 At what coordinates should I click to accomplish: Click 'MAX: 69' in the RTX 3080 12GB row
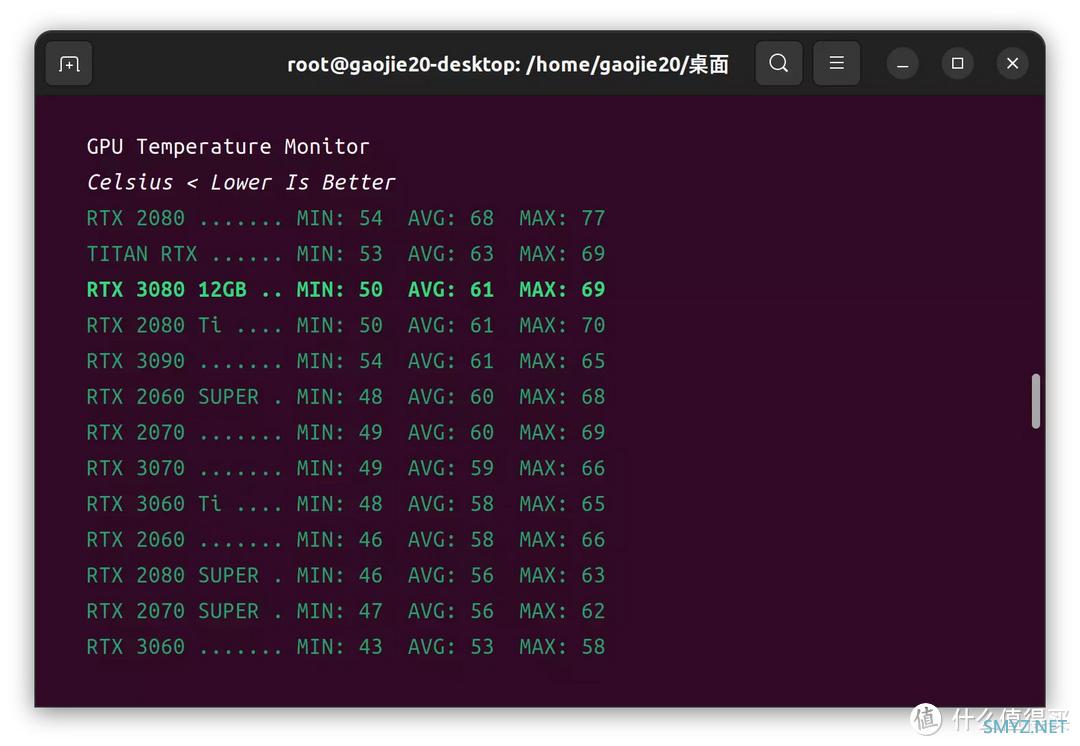click(562, 290)
